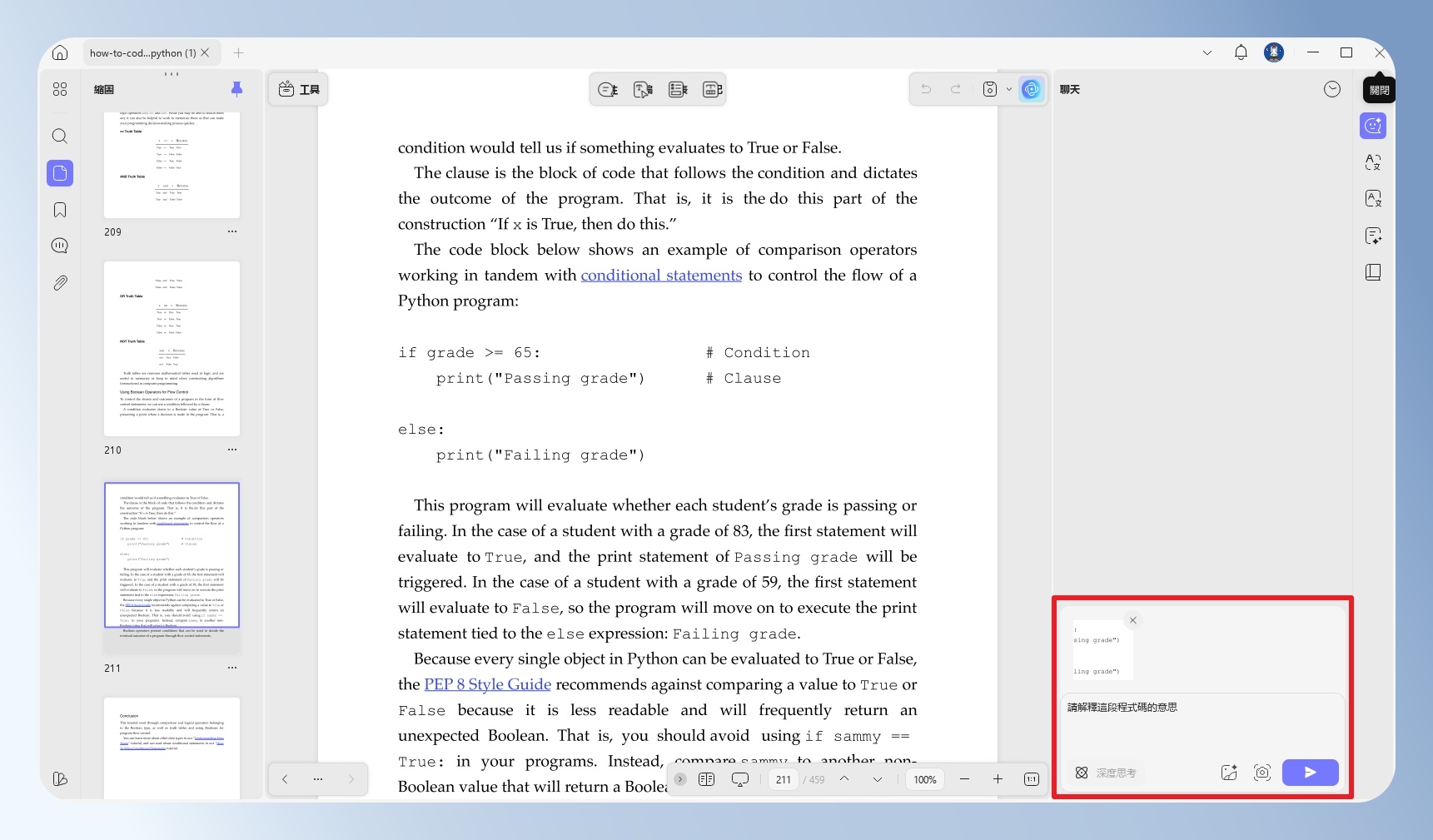
Task: Toggle the pin on thumbnail panel
Action: click(236, 89)
